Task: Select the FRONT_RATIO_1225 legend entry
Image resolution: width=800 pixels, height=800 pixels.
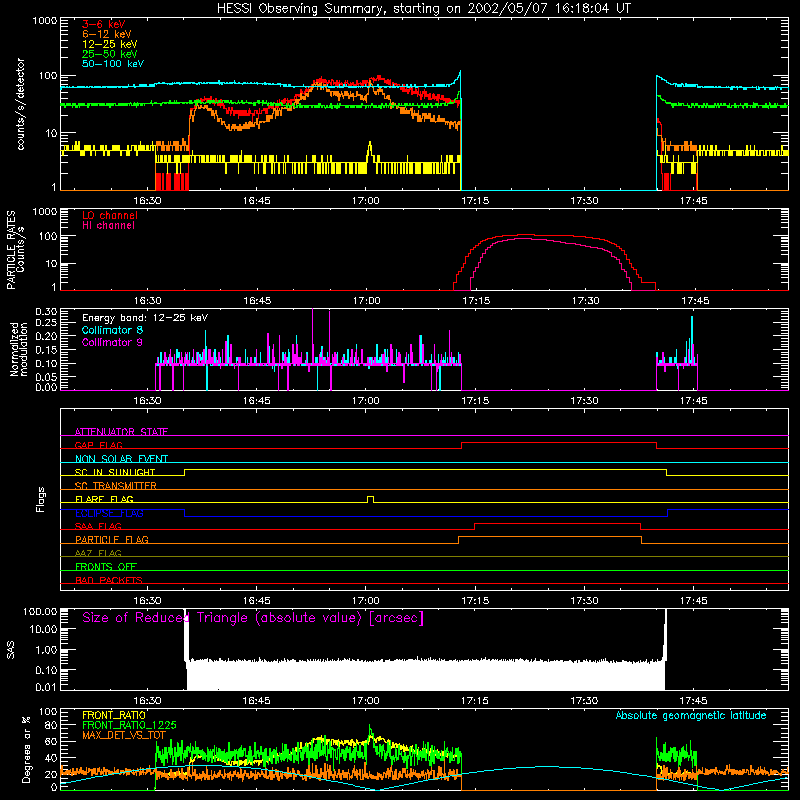Action: pyautogui.click(x=129, y=725)
